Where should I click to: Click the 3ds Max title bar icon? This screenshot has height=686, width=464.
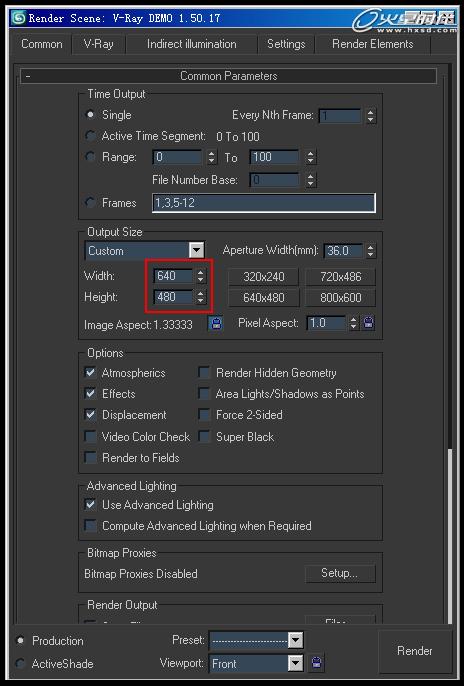[x=19, y=18]
